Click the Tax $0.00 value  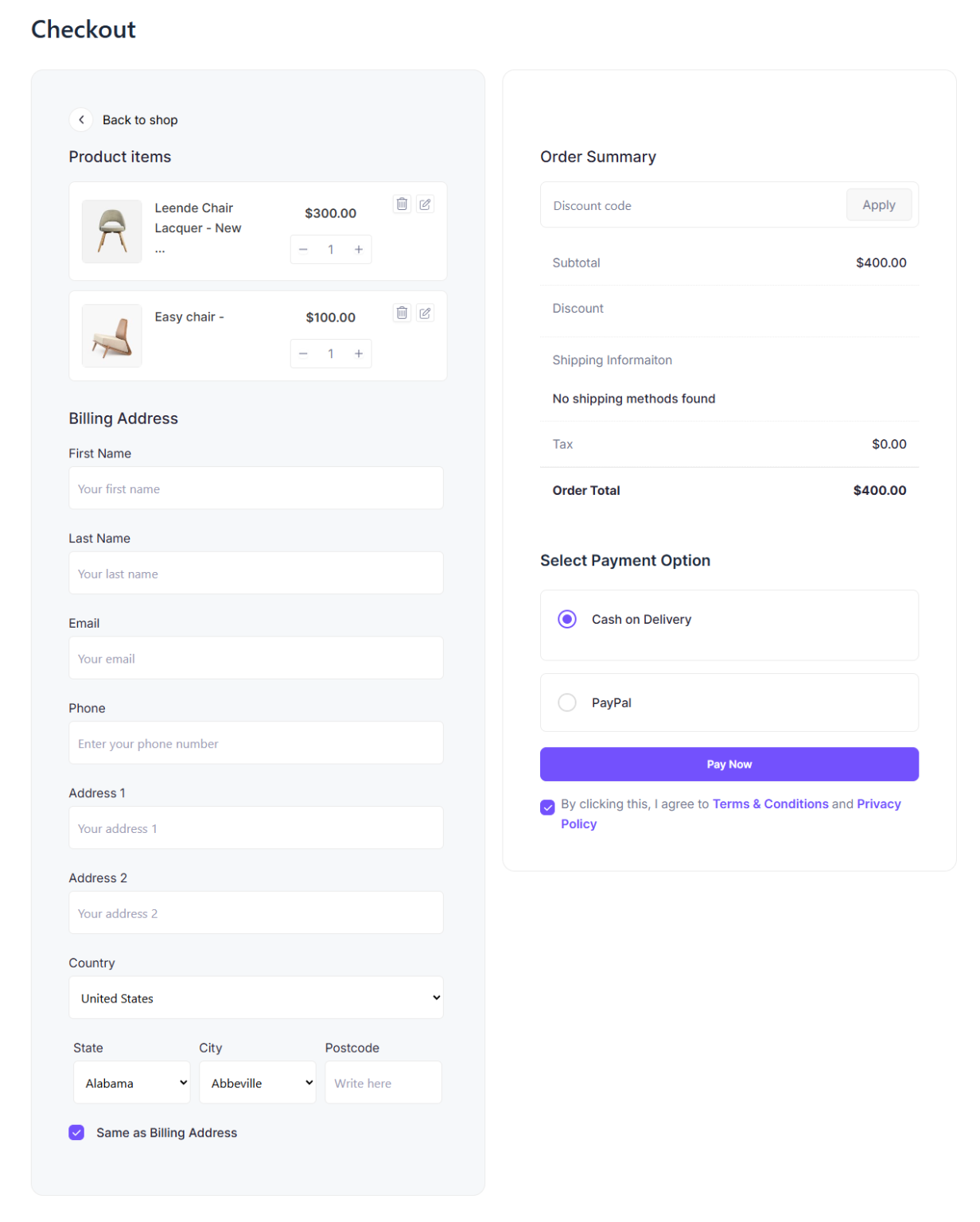point(889,444)
